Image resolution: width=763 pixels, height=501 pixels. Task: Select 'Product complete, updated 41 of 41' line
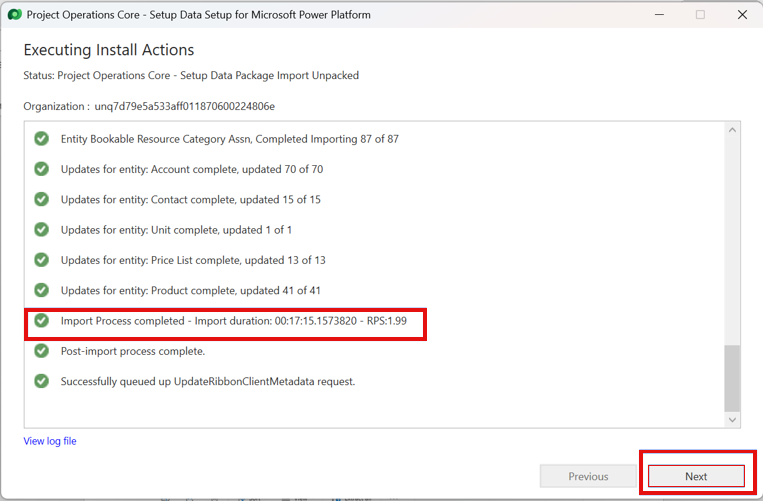(191, 290)
